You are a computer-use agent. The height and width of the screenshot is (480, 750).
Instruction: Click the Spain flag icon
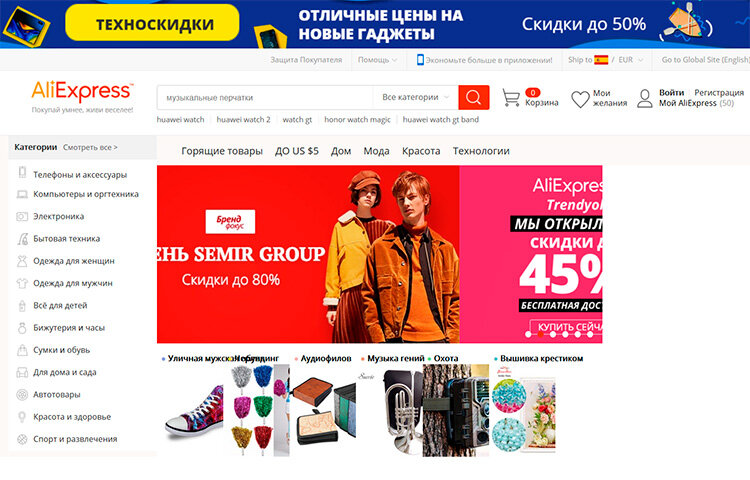601,60
